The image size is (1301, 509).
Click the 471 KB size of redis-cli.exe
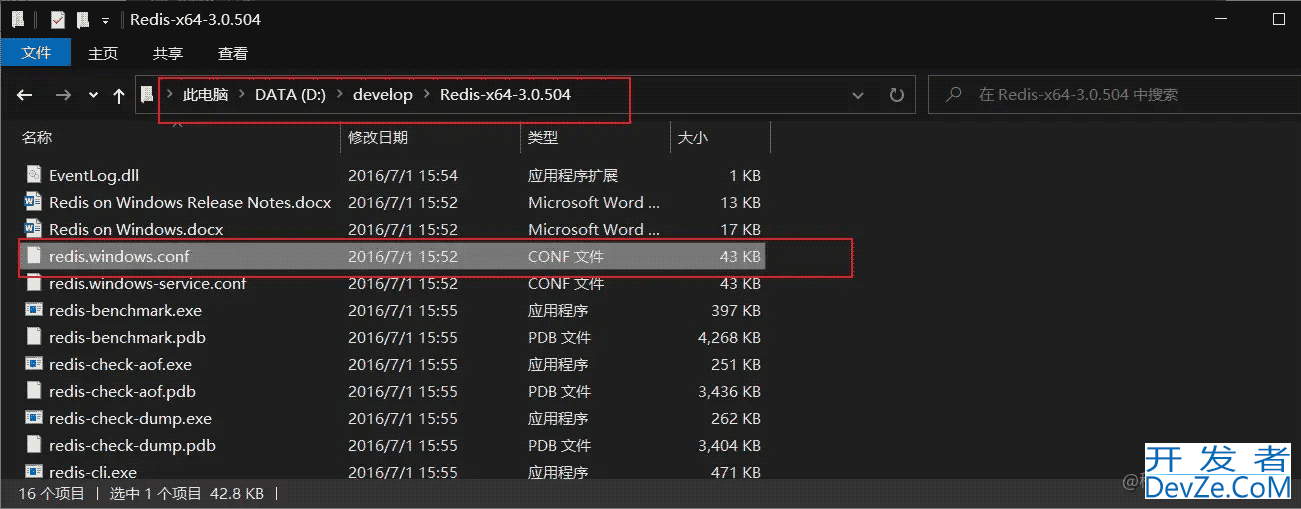(734, 472)
